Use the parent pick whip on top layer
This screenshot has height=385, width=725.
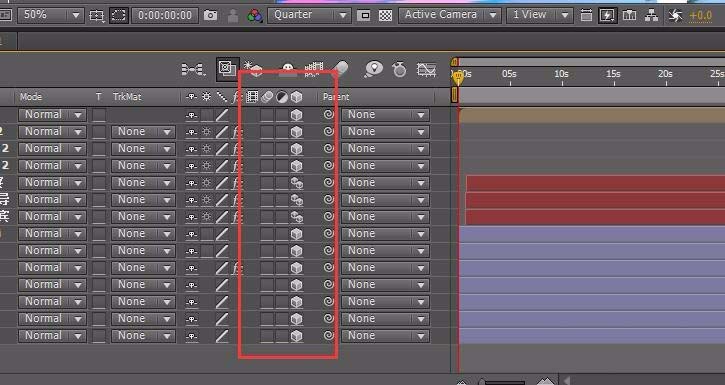[x=328, y=115]
